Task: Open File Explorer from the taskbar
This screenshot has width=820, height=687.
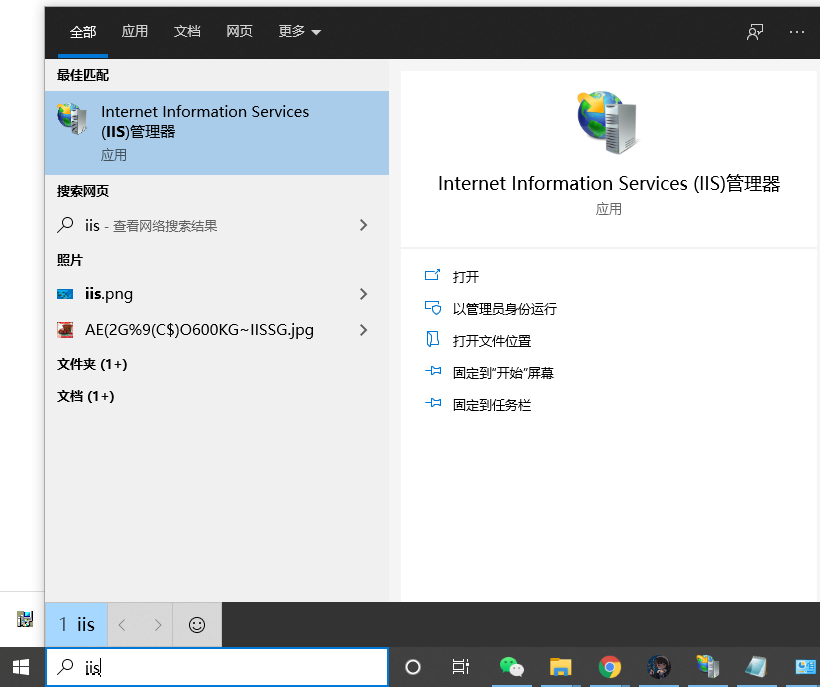Action: [560, 666]
